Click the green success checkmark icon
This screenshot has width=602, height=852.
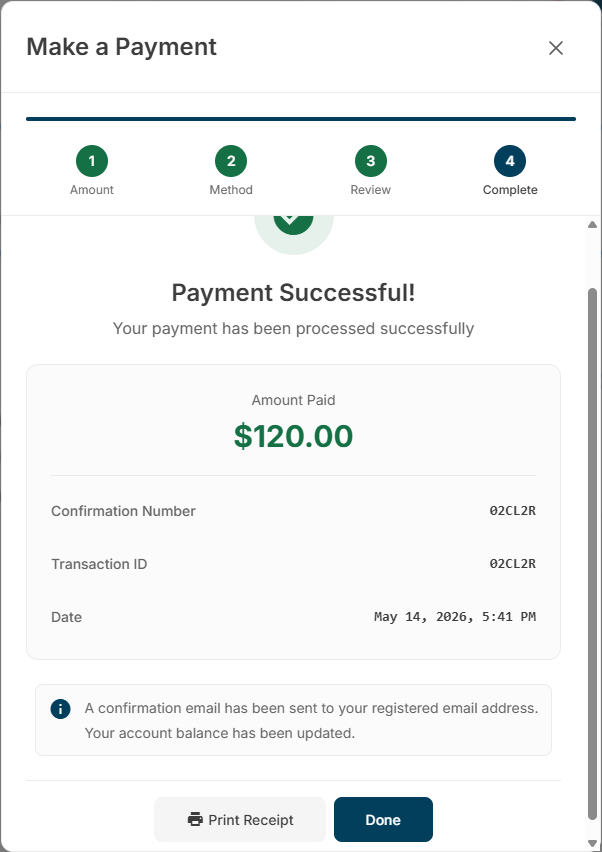click(x=293, y=224)
